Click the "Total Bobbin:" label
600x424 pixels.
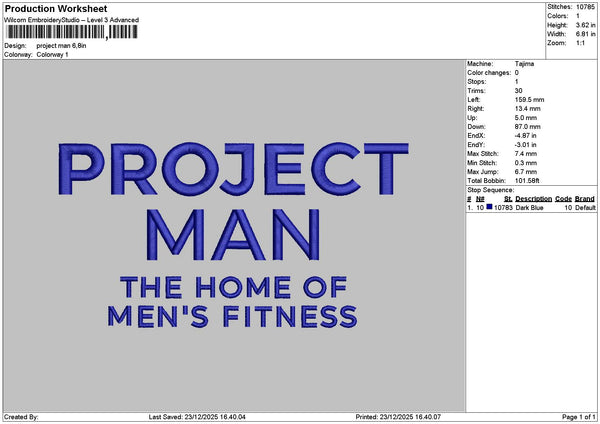tap(486, 181)
